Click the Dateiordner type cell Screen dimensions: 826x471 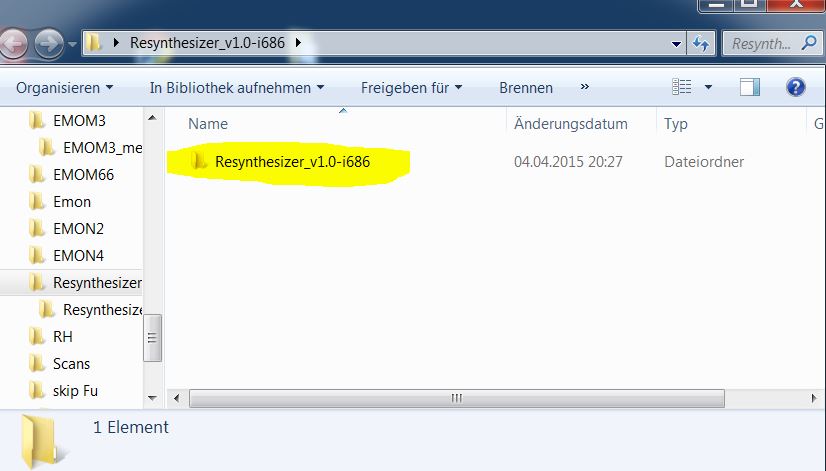(x=704, y=162)
